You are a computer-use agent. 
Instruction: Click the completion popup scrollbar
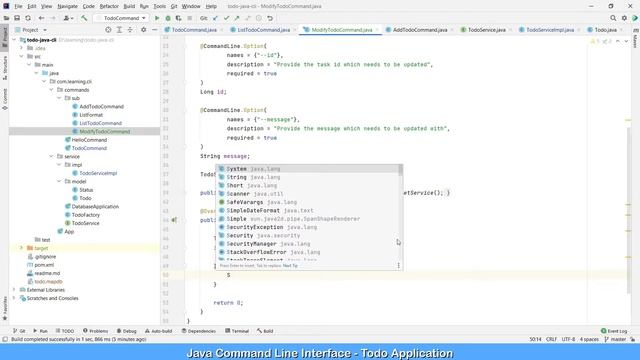pos(400,171)
